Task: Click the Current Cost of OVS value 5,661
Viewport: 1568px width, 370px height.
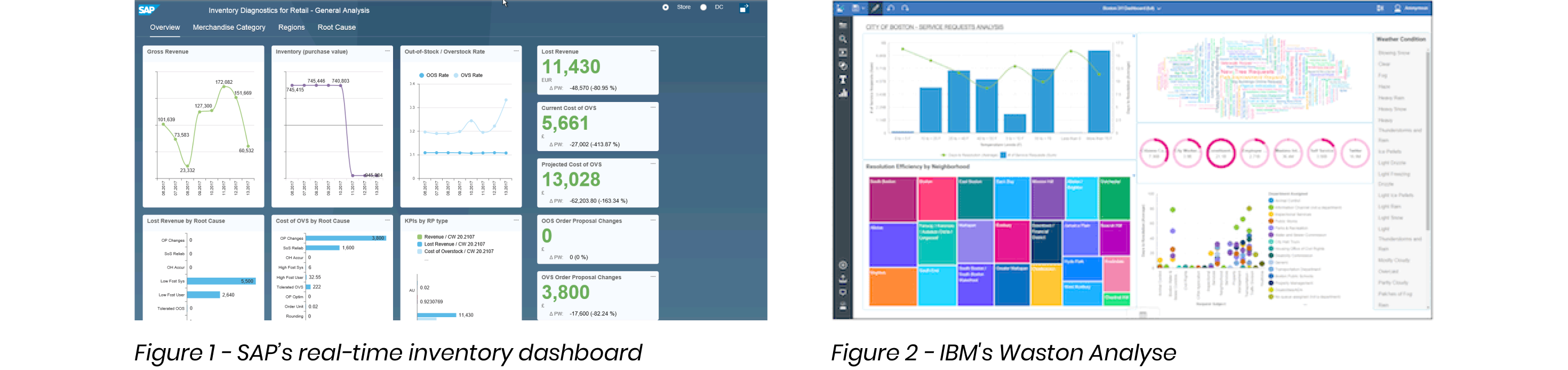Action: [565, 124]
